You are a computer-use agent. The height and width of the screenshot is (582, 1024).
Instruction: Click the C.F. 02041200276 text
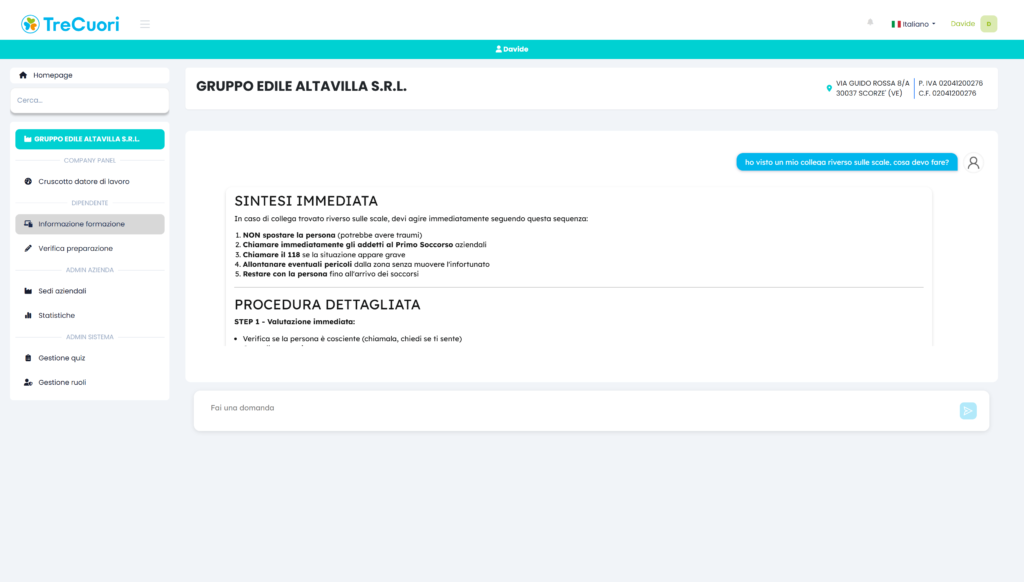(x=947, y=93)
